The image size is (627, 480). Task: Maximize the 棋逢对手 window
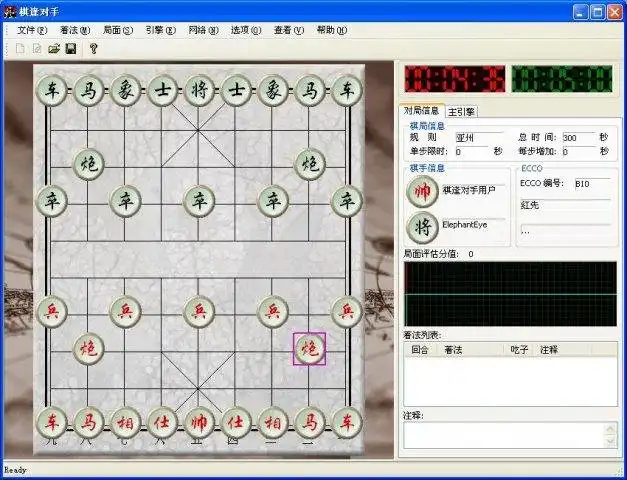pyautogui.click(x=597, y=12)
